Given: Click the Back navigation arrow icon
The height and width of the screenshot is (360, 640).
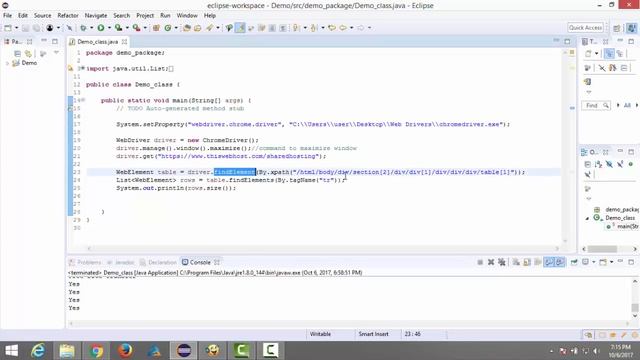Looking at the screenshot, I should point(343,28).
